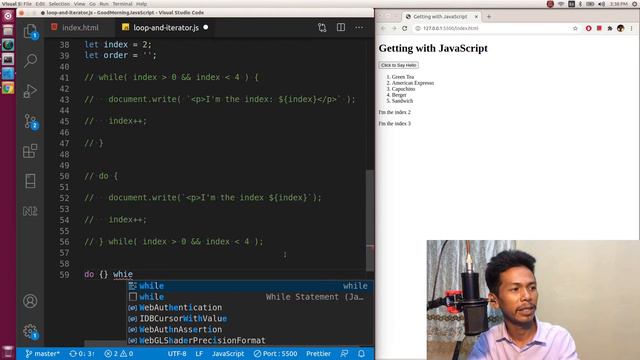Click the master branch status bar item

click(x=42, y=353)
